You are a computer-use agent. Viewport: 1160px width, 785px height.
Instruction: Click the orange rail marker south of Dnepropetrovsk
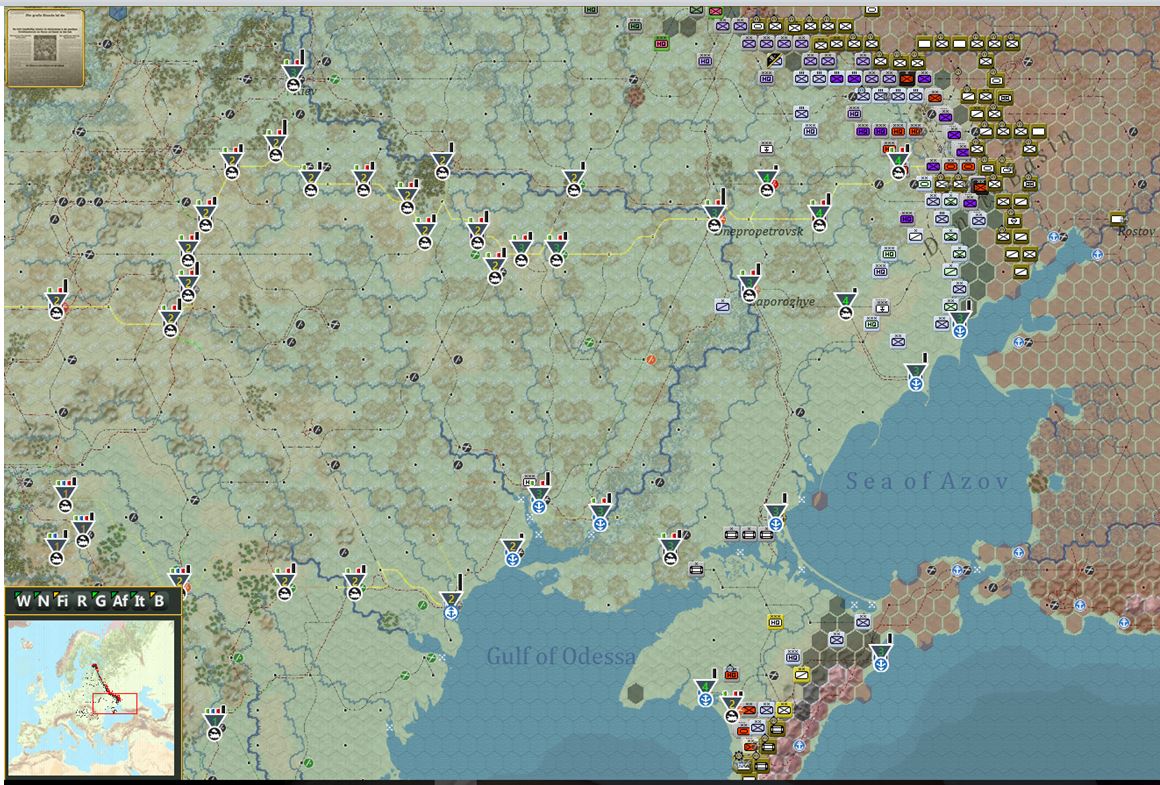click(x=651, y=360)
